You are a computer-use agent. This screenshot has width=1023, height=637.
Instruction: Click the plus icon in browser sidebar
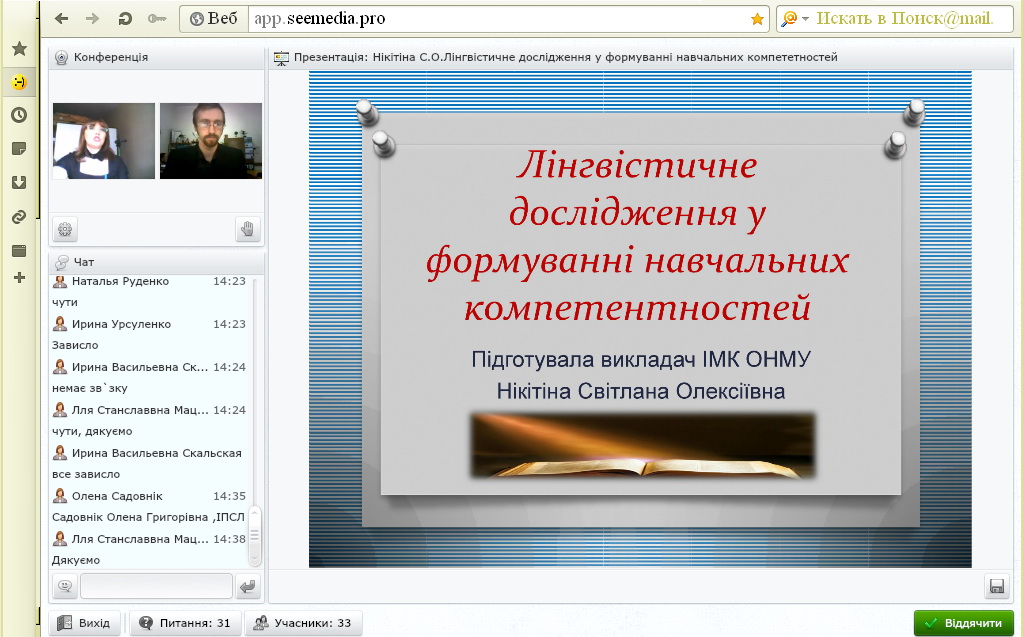point(19,277)
